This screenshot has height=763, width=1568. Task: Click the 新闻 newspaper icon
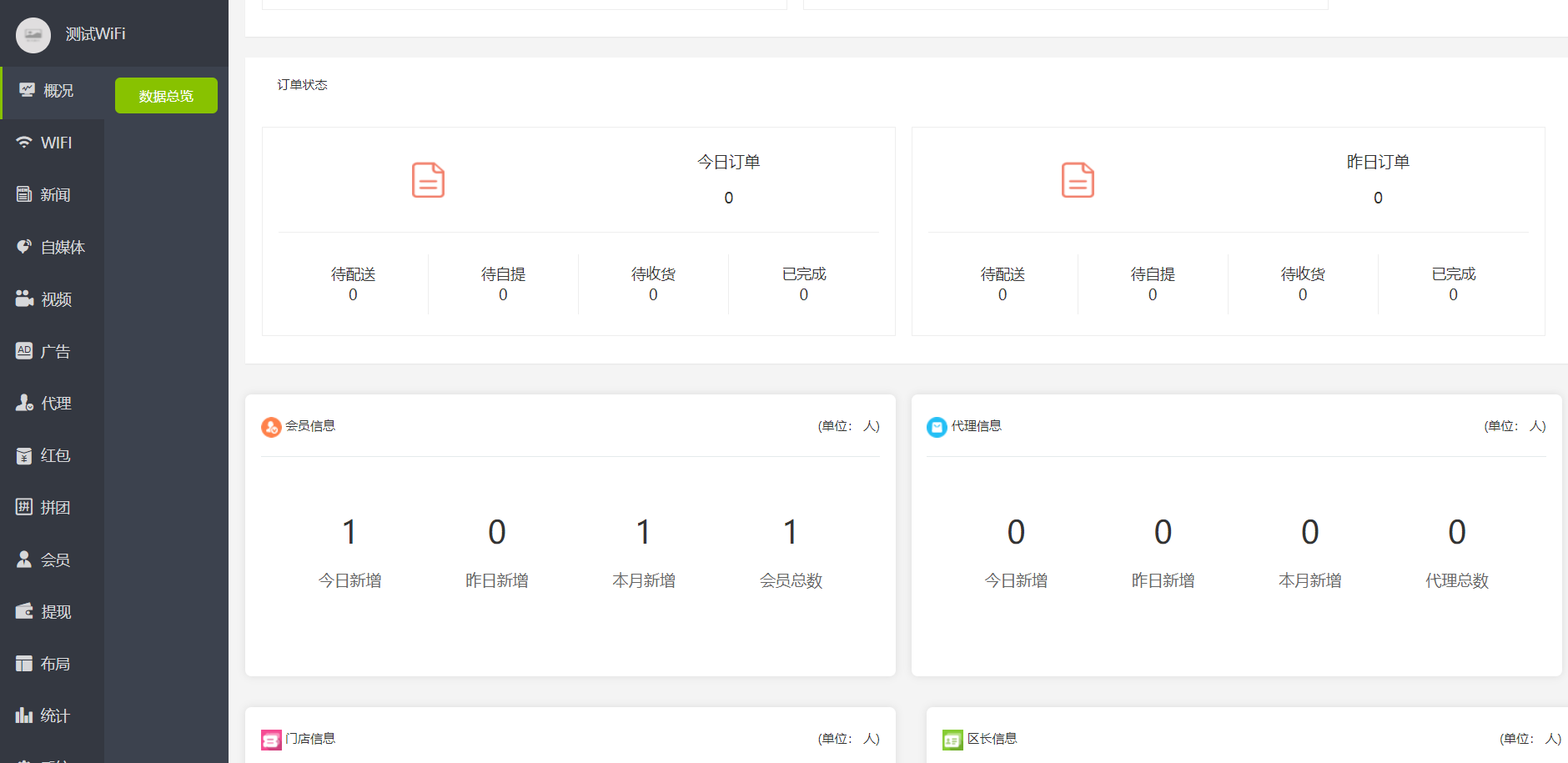point(24,194)
